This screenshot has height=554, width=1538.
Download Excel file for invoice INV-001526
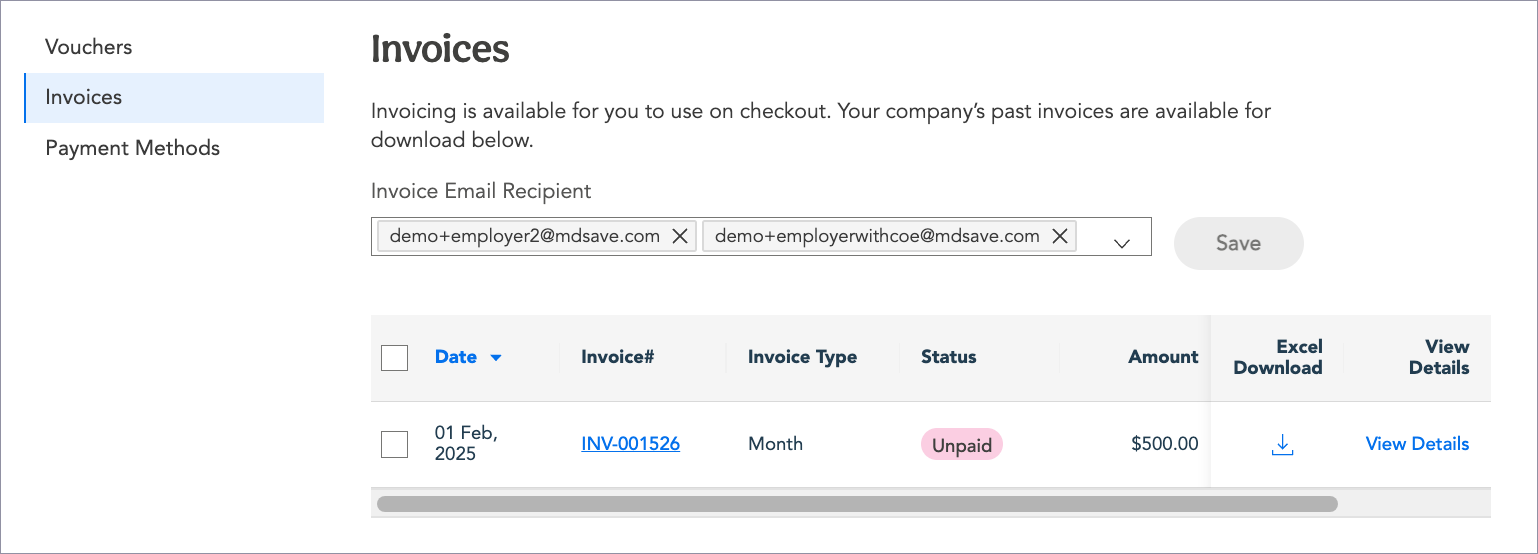tap(1282, 445)
